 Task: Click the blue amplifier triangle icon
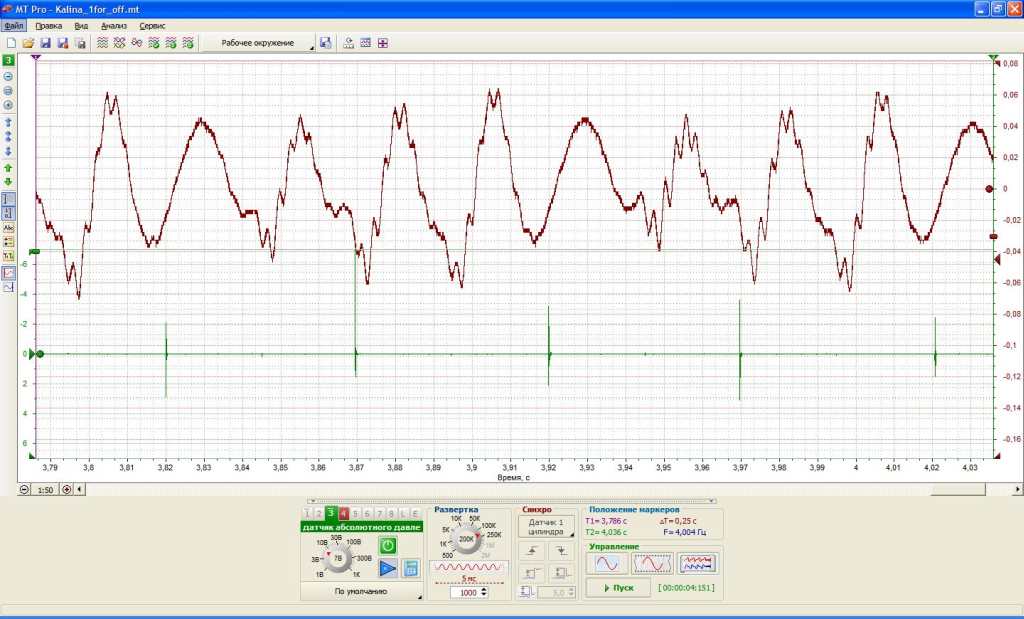[388, 568]
